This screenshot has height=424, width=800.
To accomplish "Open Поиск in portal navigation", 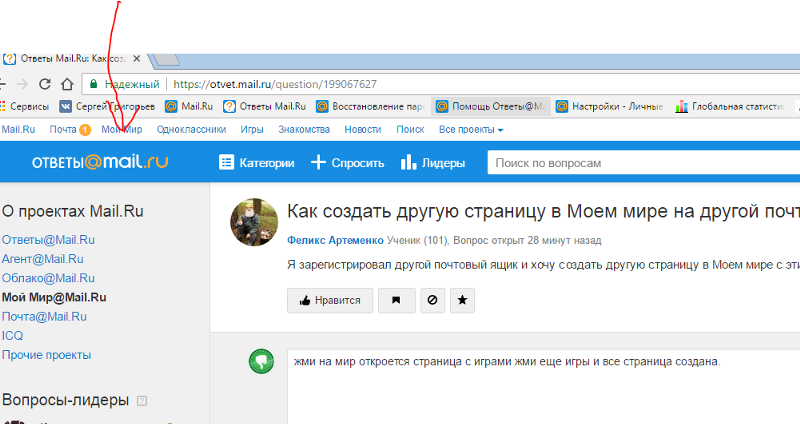I will coord(410,130).
